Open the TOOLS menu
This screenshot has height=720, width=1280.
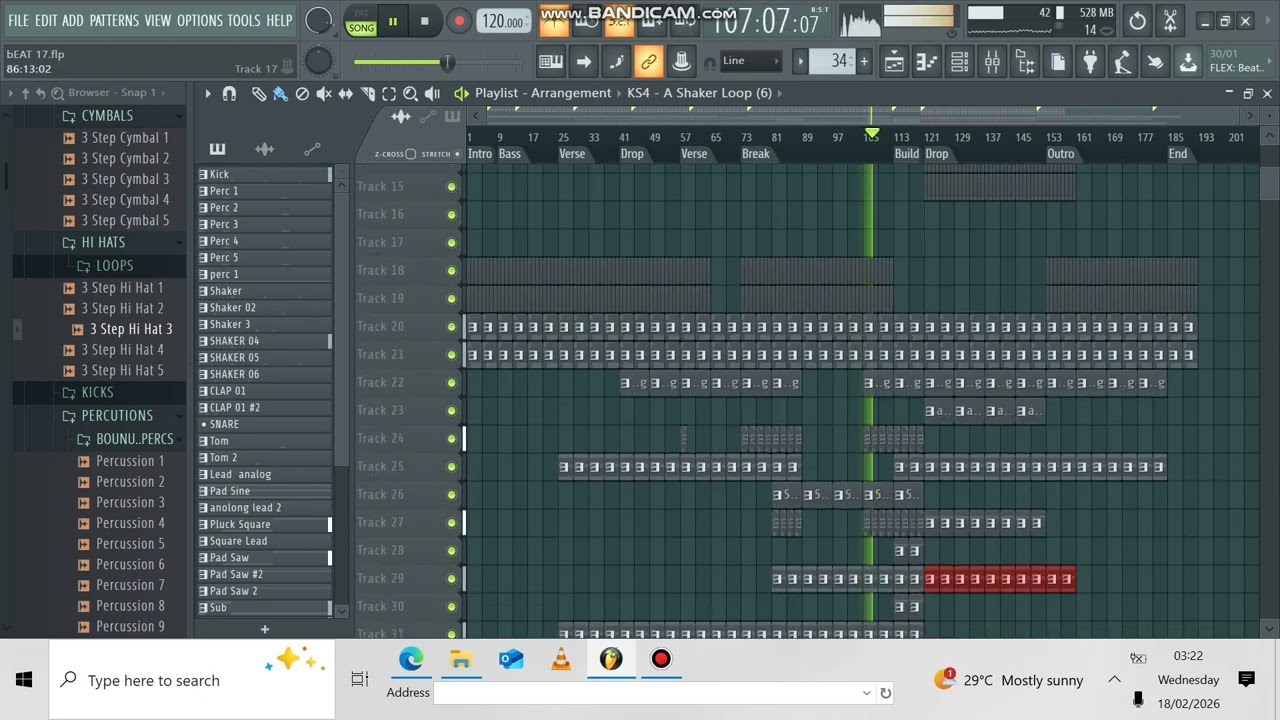[x=244, y=20]
